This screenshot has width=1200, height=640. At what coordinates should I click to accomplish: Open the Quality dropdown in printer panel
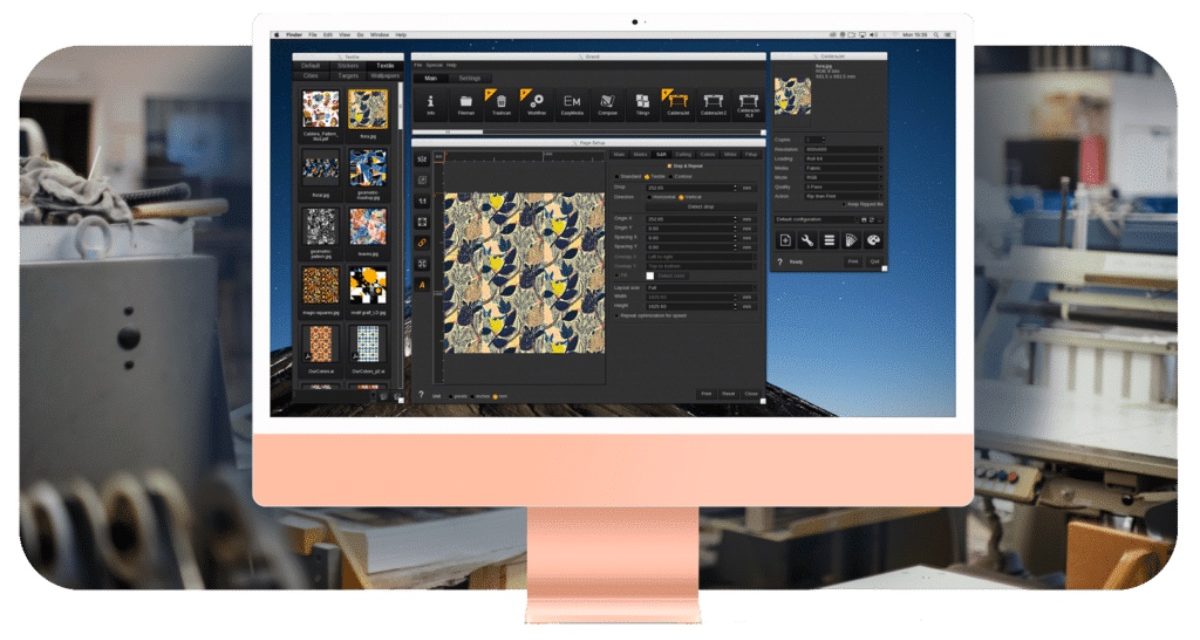[843, 185]
